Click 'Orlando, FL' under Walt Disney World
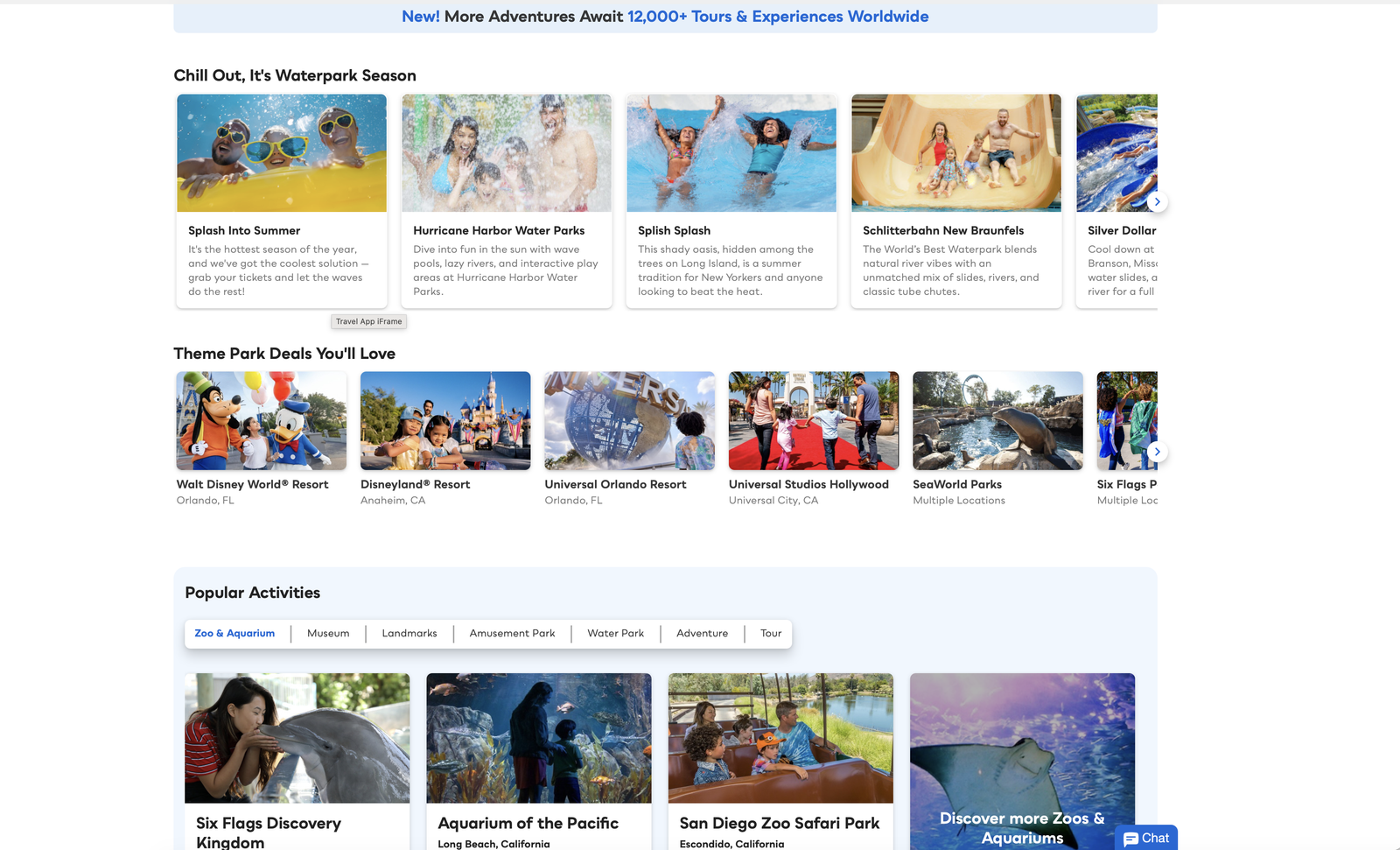The width and height of the screenshot is (1400, 850). pyautogui.click(x=206, y=501)
